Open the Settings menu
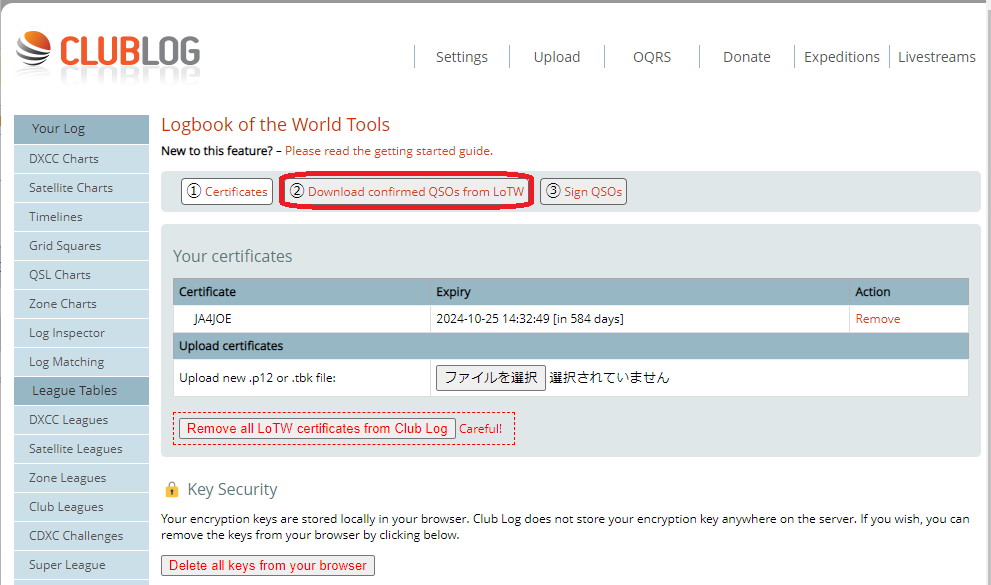This screenshot has height=585, width=991. click(x=461, y=57)
